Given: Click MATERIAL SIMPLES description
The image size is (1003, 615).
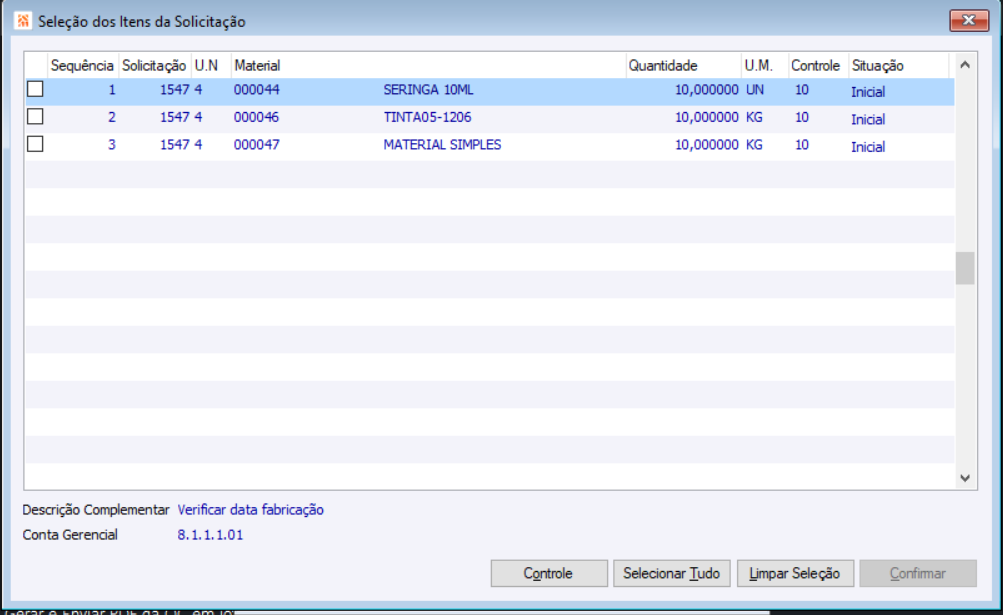Looking at the screenshot, I should [x=442, y=145].
